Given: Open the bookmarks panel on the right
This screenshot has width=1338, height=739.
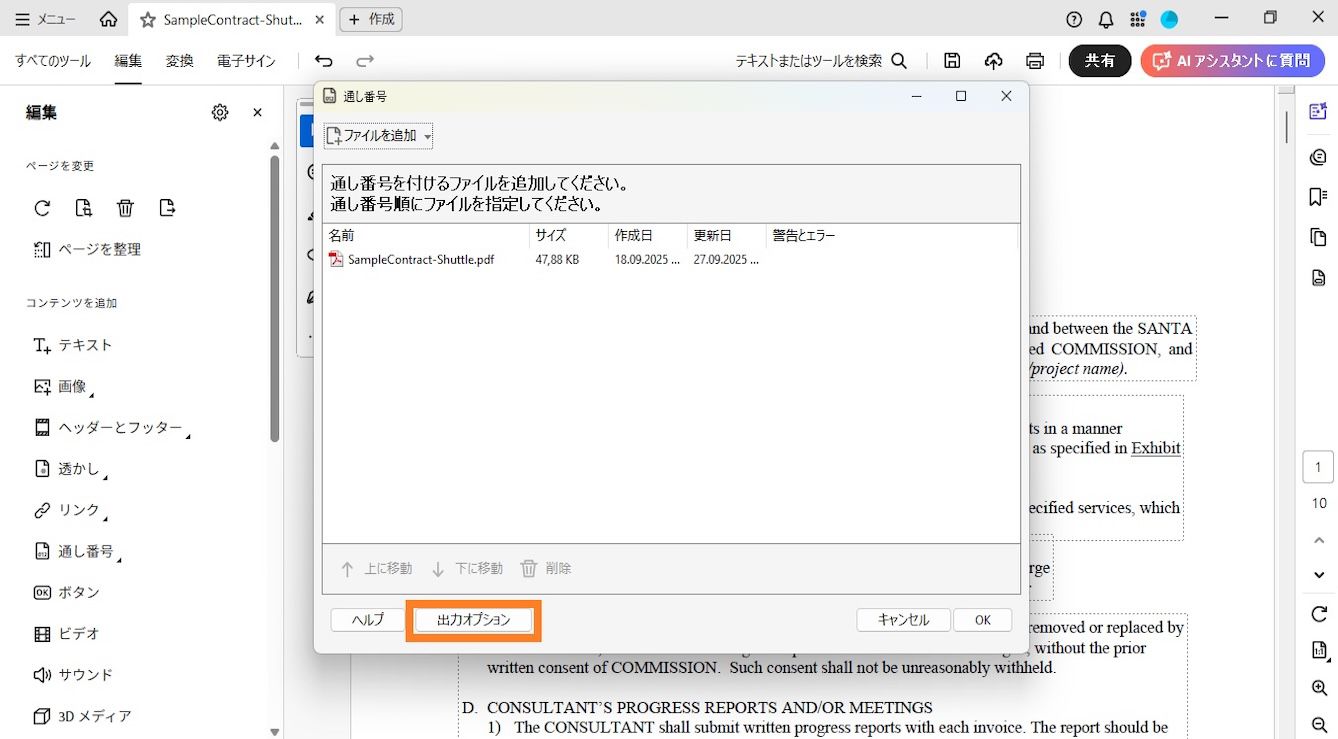Looking at the screenshot, I should [x=1317, y=197].
